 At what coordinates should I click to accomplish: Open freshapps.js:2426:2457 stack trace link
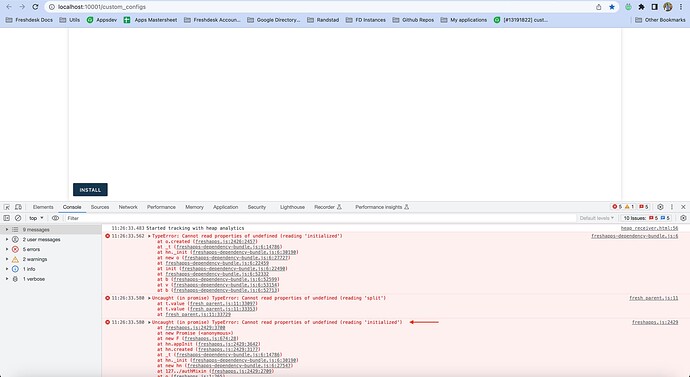click(225, 242)
